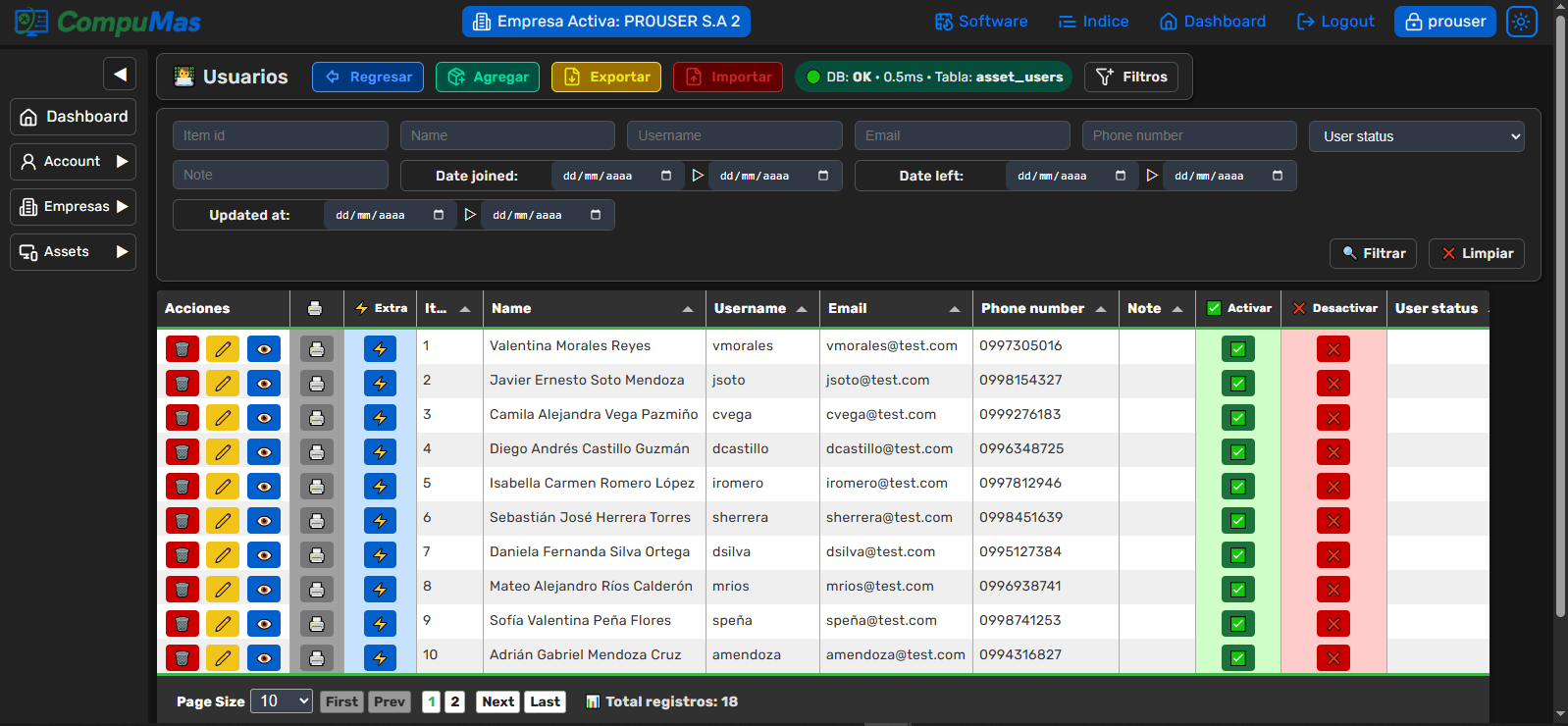1568x726 pixels.
Task: Delete Valentina Morales Reyes row with trash icon
Action: (182, 349)
